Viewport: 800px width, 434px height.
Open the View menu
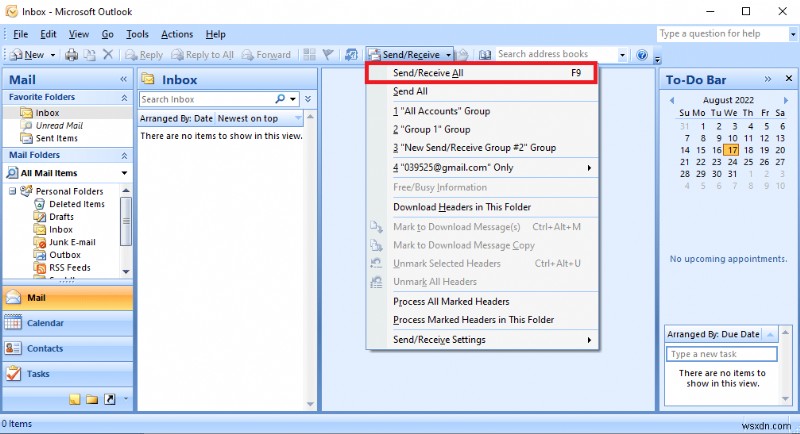point(79,34)
